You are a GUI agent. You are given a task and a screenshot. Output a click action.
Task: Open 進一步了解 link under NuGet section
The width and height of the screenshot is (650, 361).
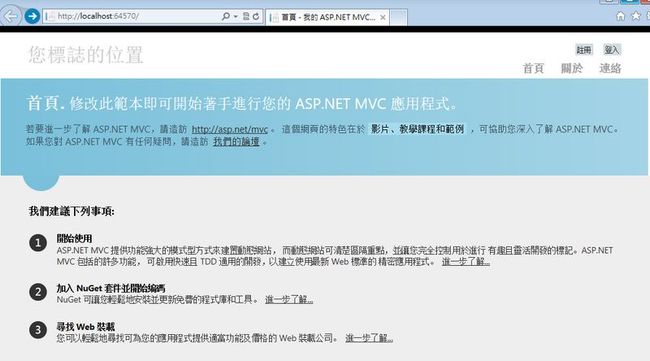(289, 299)
